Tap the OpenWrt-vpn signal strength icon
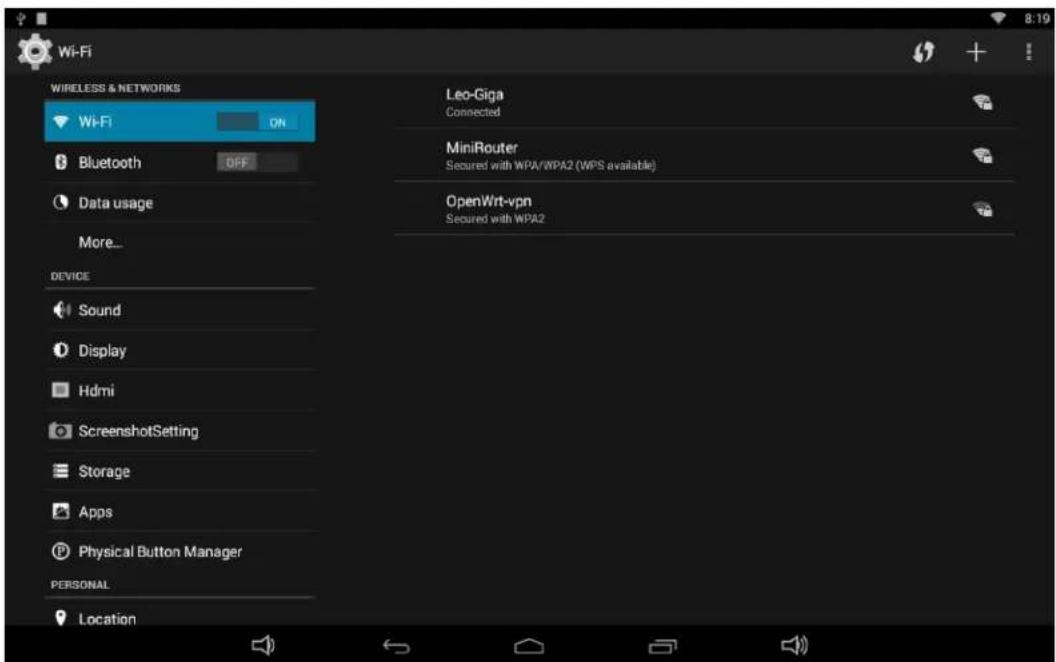1056x662 pixels. [x=983, y=209]
